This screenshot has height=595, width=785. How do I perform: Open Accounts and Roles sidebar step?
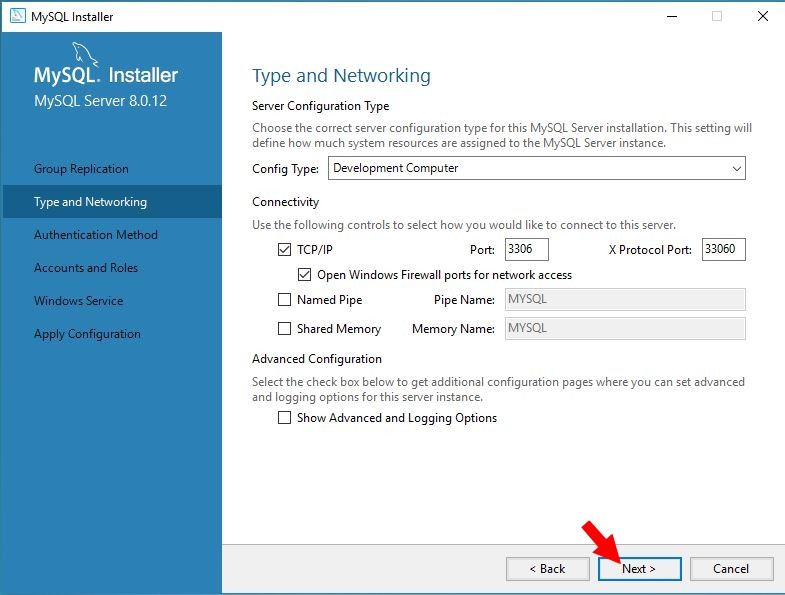pos(112,268)
